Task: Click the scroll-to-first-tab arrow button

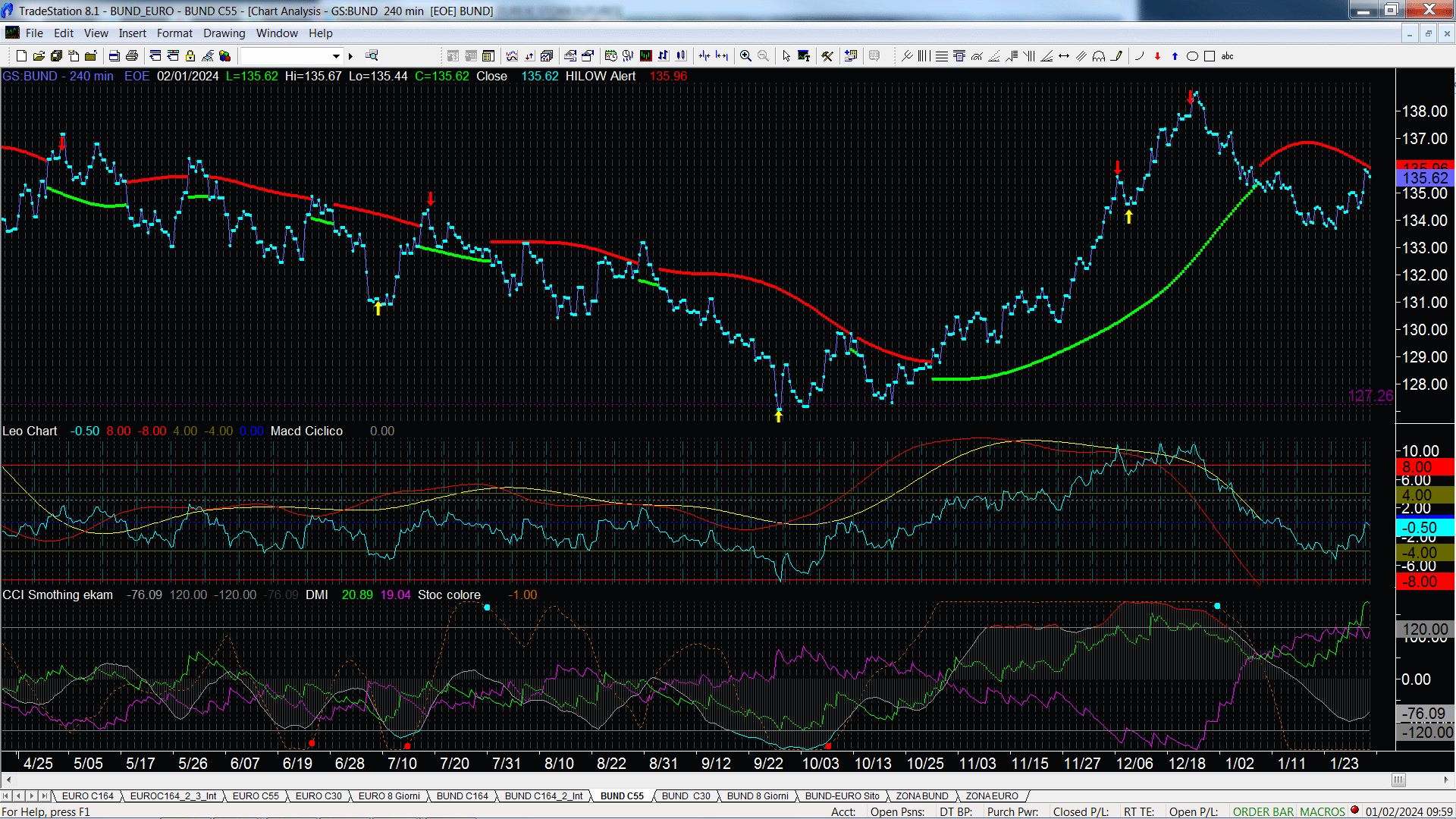Action: coord(6,795)
